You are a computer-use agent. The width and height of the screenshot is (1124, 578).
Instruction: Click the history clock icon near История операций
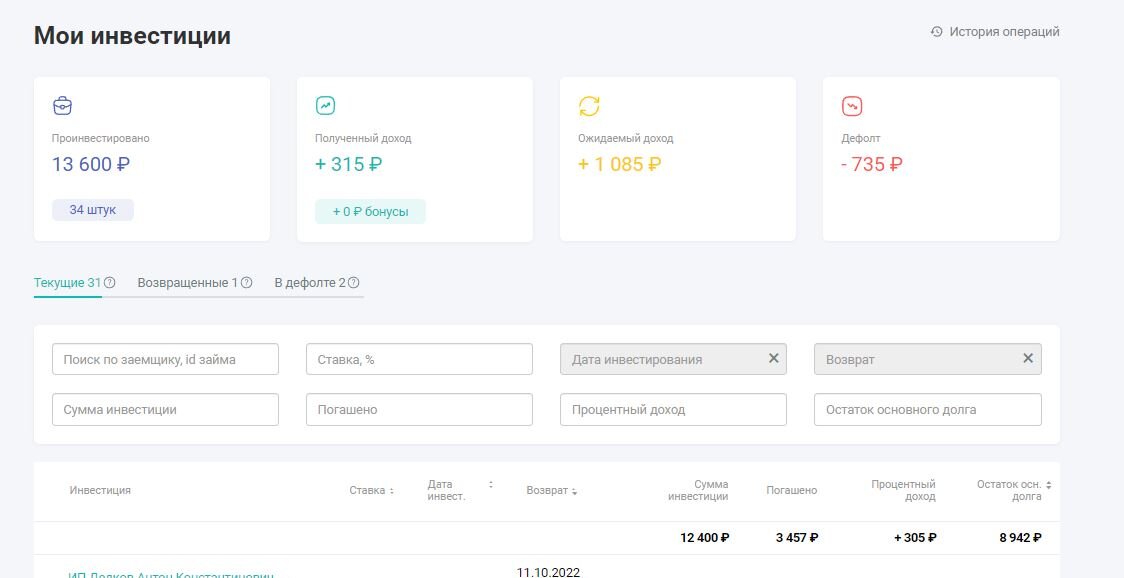(936, 32)
